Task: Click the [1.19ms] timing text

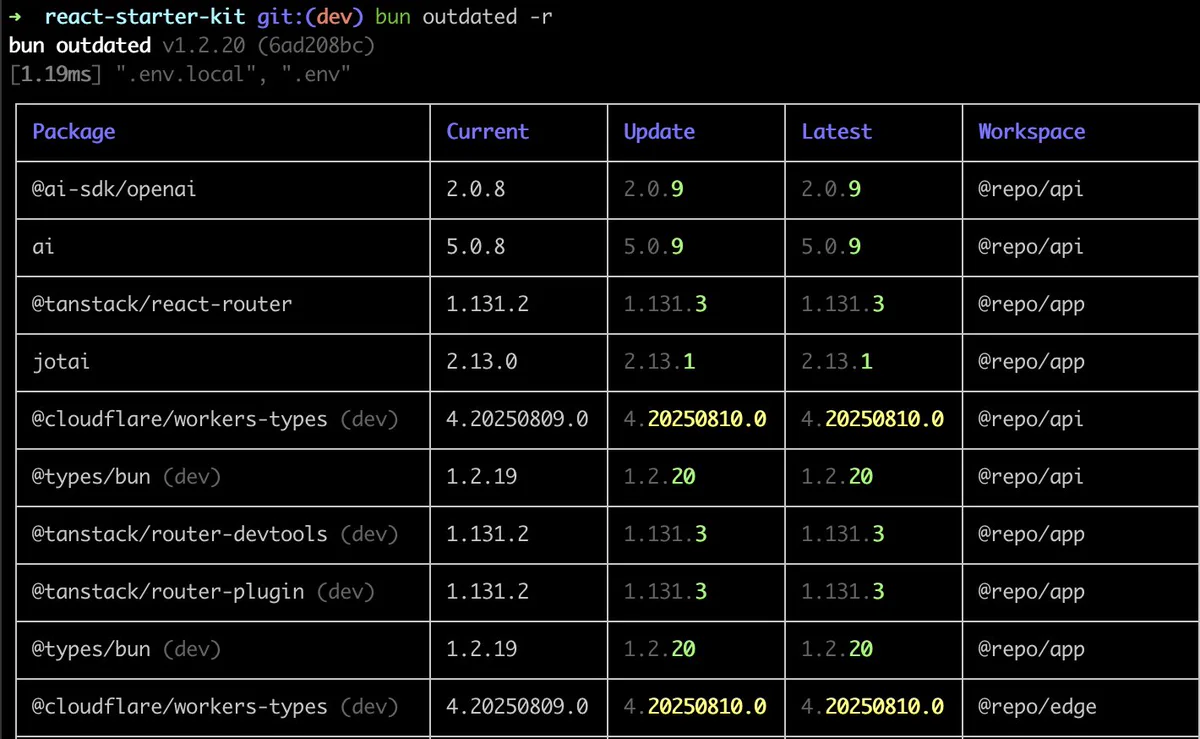Action: 55,74
